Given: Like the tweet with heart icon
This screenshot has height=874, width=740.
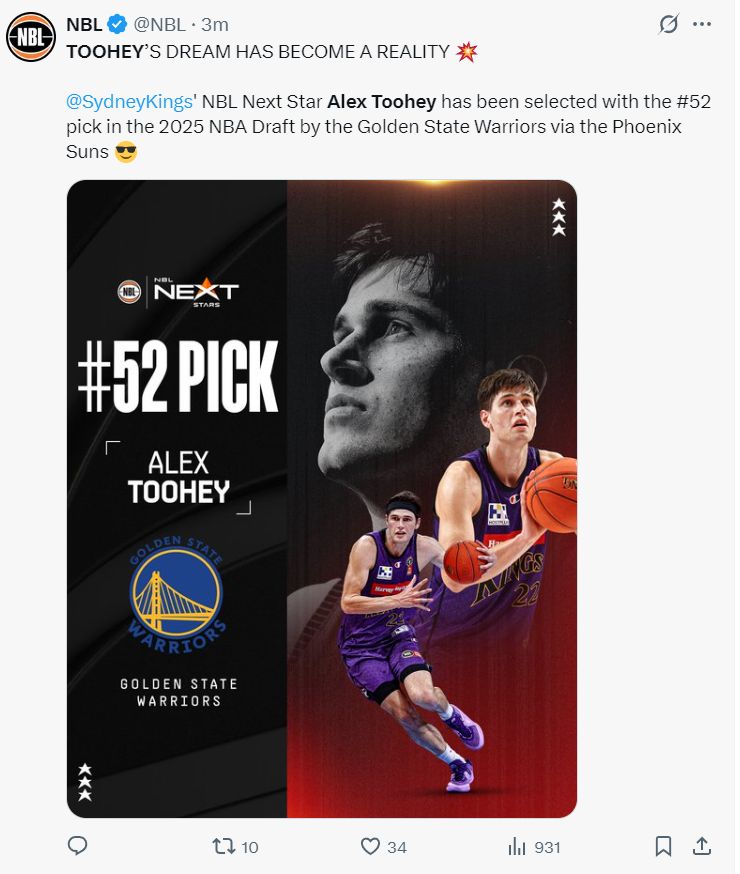Looking at the screenshot, I should pos(370,846).
